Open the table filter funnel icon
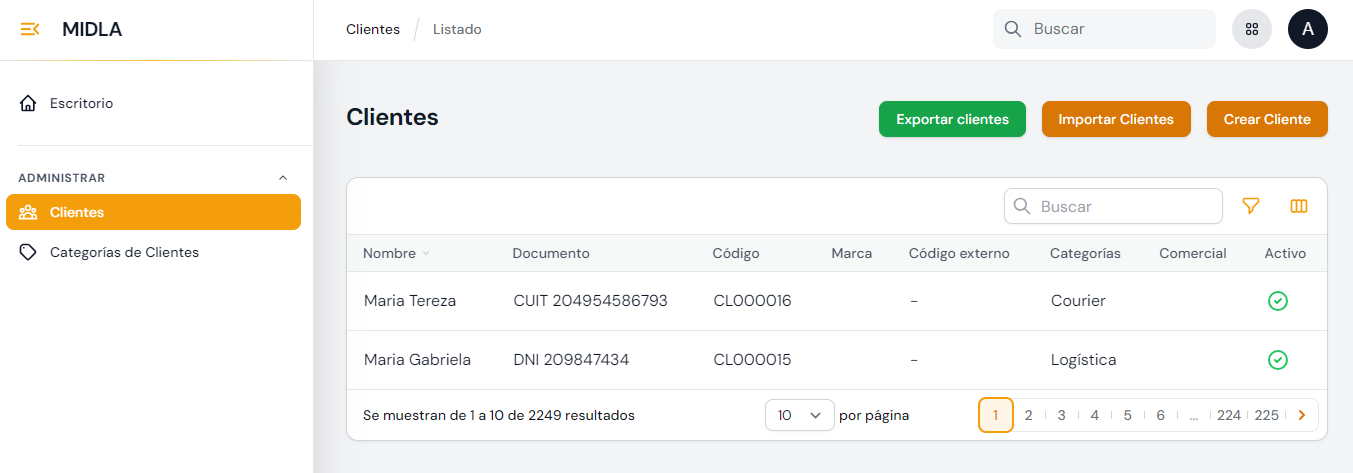This screenshot has width=1353, height=473. (x=1250, y=206)
